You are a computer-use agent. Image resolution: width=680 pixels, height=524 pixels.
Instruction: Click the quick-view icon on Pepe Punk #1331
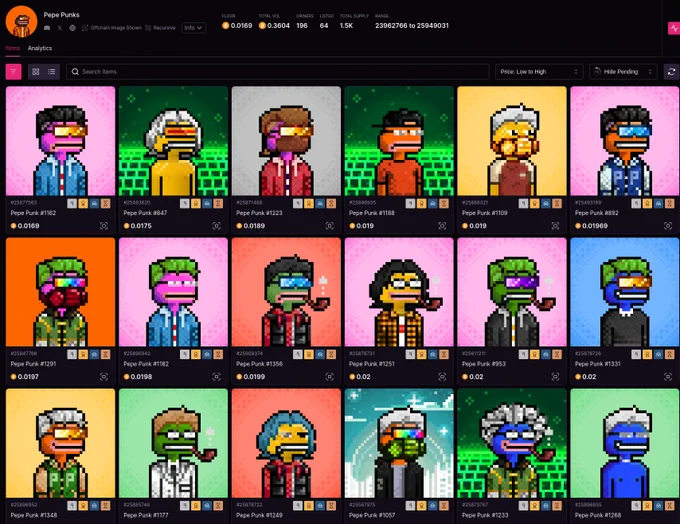668,377
